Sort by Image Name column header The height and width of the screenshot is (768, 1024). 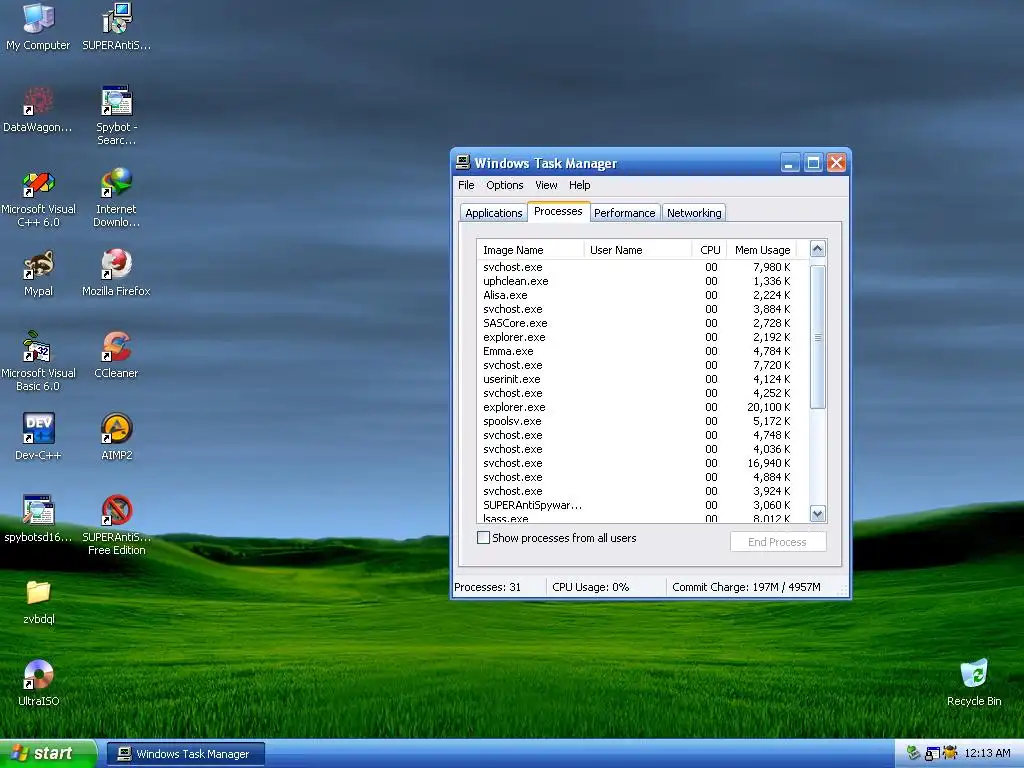530,249
